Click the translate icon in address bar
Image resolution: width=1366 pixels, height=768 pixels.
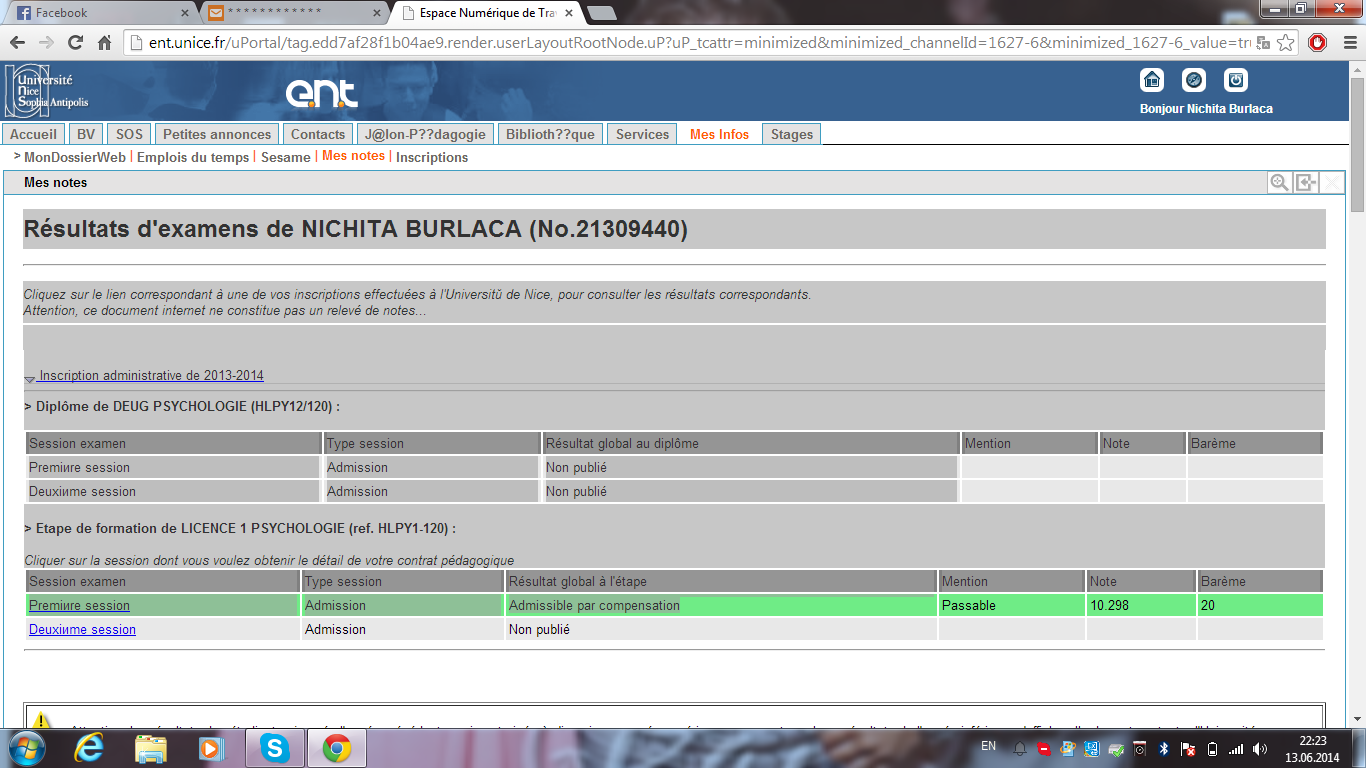click(1263, 43)
